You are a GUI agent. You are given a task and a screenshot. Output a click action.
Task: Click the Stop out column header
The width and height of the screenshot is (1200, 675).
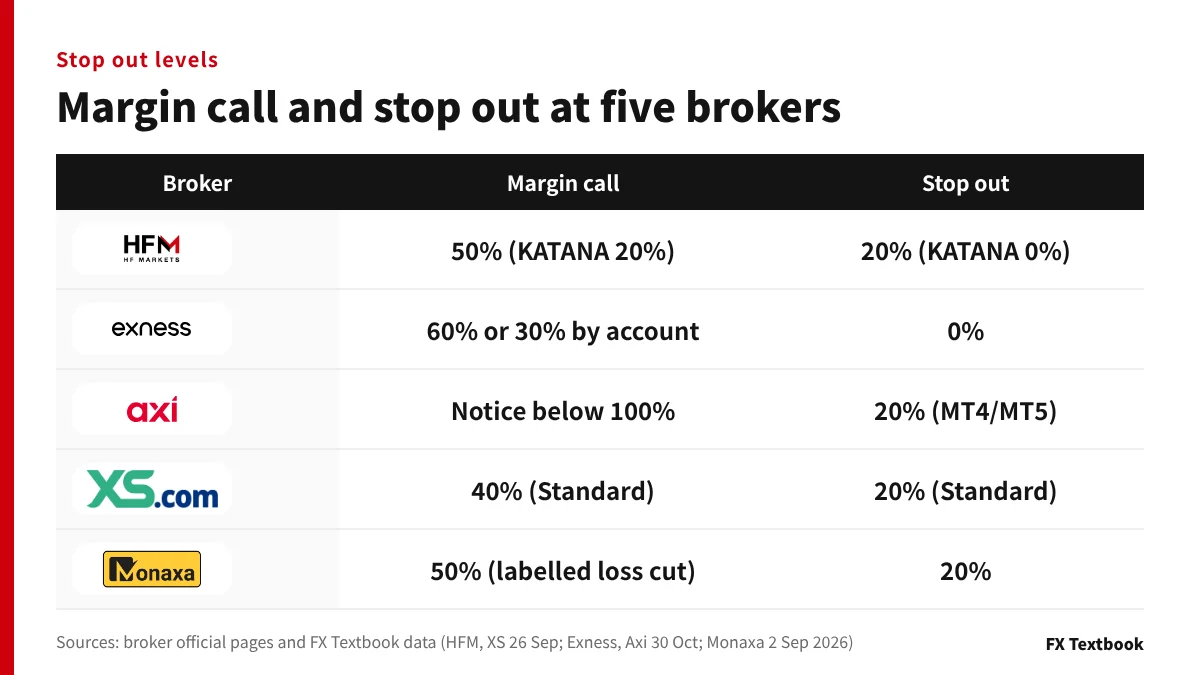pos(965,183)
